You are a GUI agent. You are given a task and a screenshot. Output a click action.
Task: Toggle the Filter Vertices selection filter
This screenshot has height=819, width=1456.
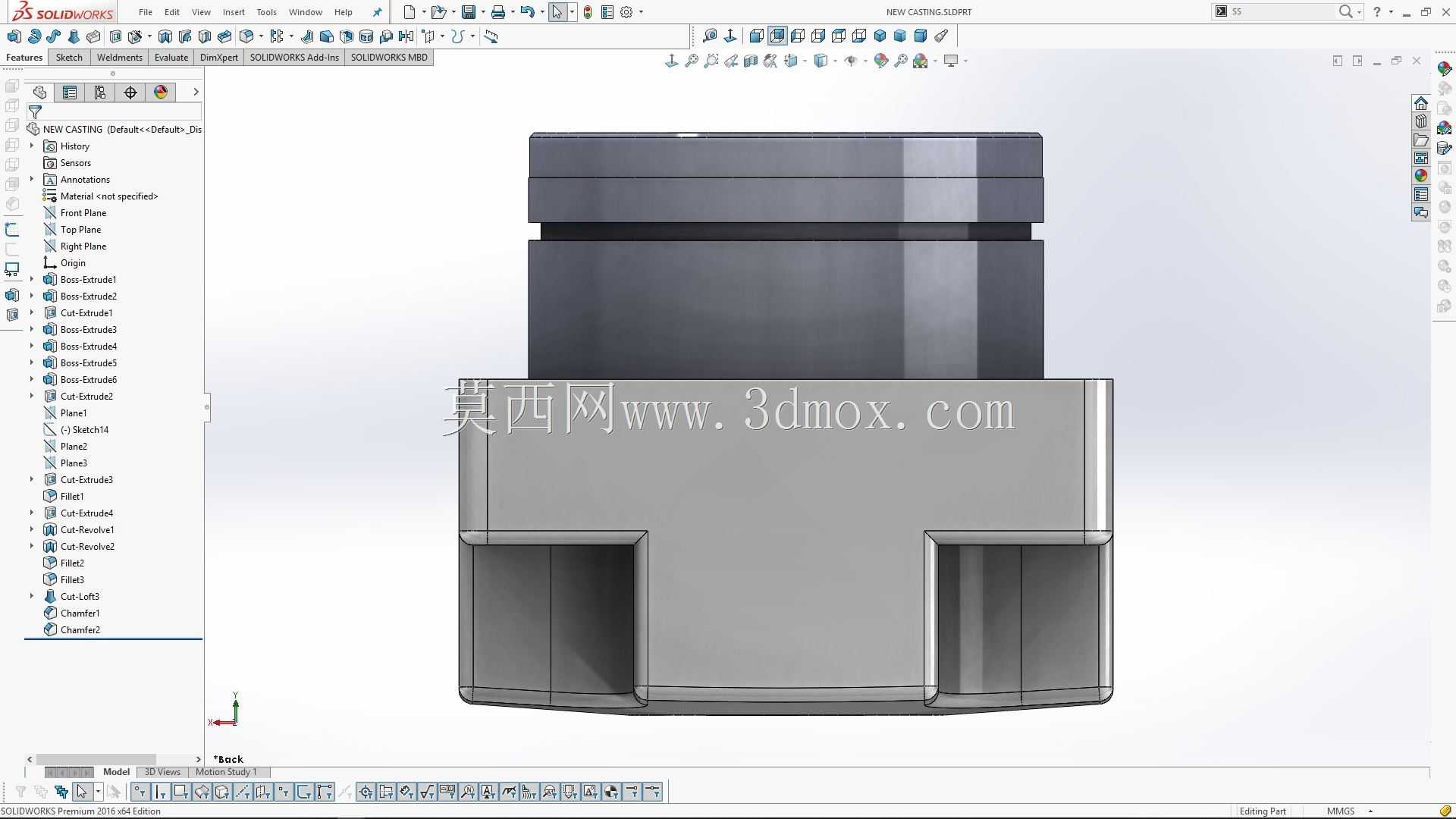pos(140,792)
